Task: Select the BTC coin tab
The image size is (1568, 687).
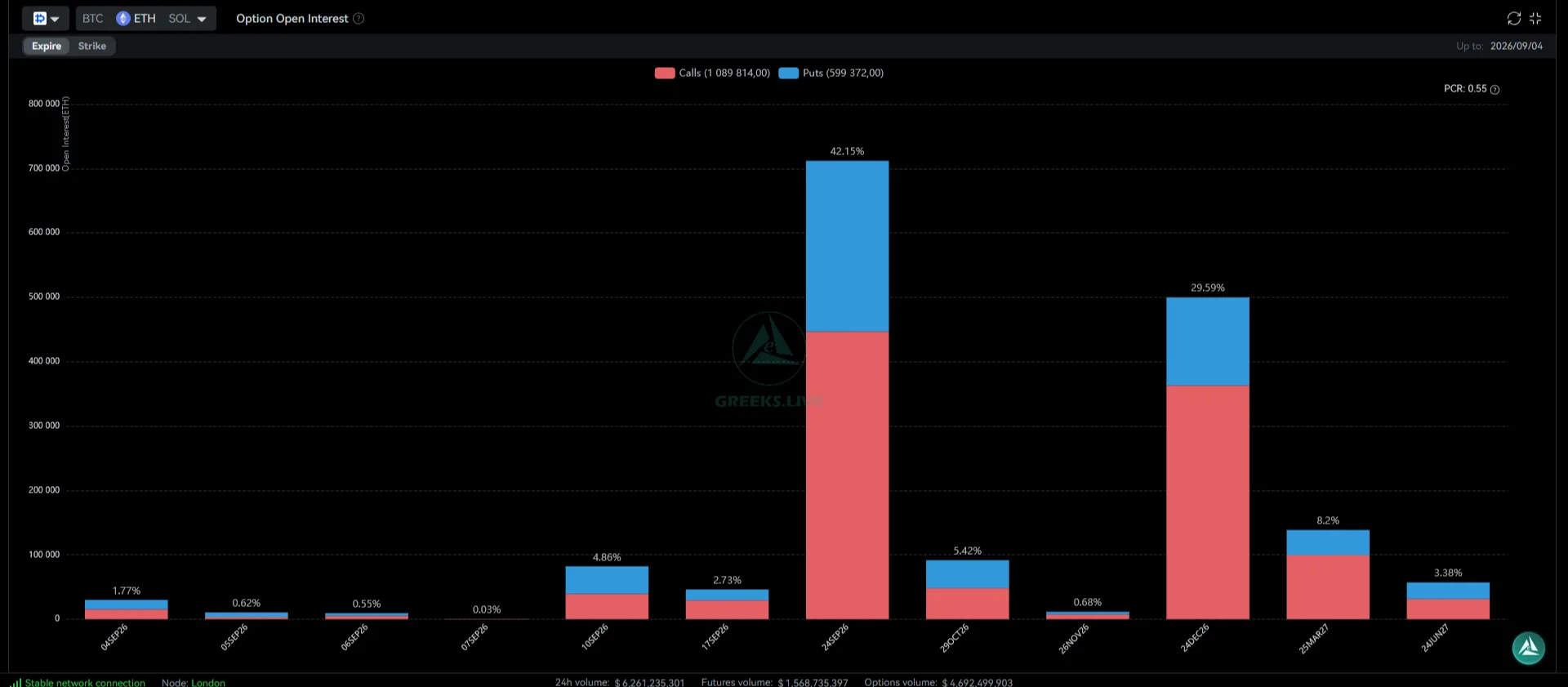Action: (93, 18)
